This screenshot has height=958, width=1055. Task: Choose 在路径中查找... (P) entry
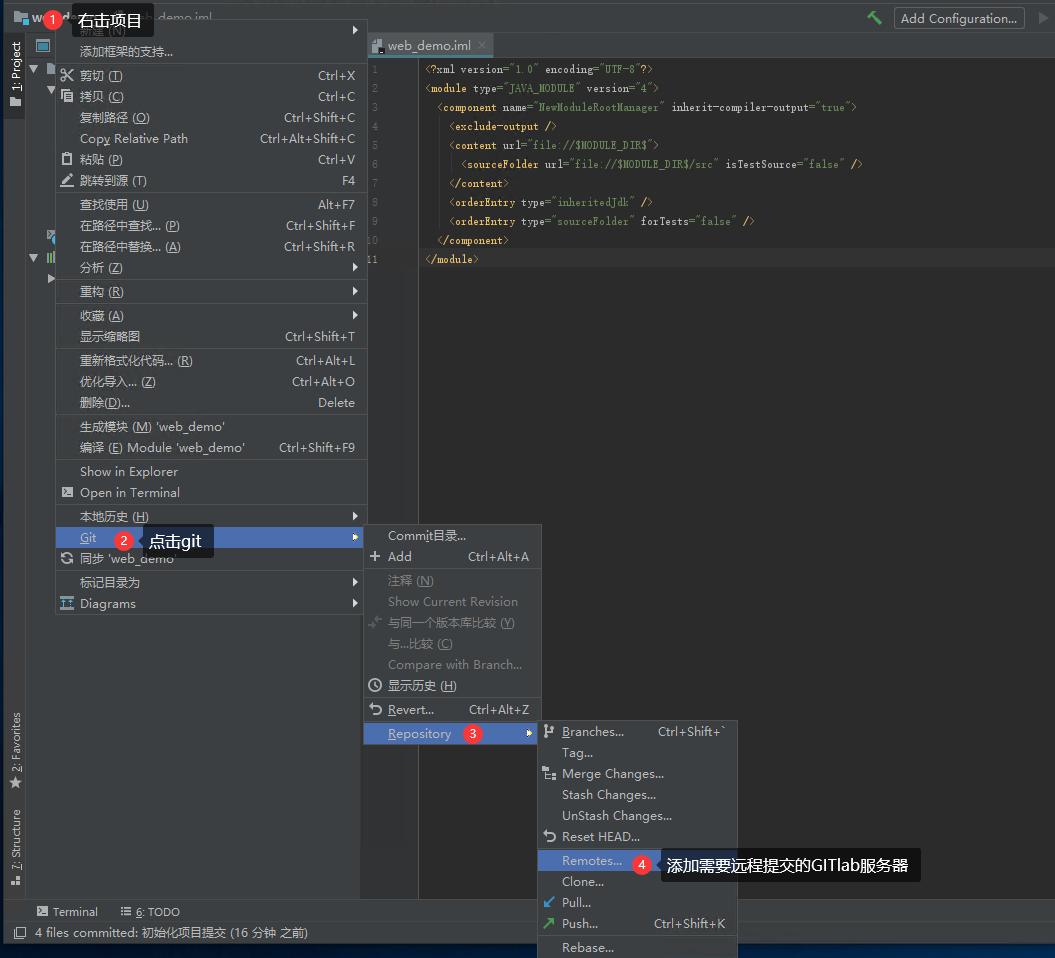[211, 225]
